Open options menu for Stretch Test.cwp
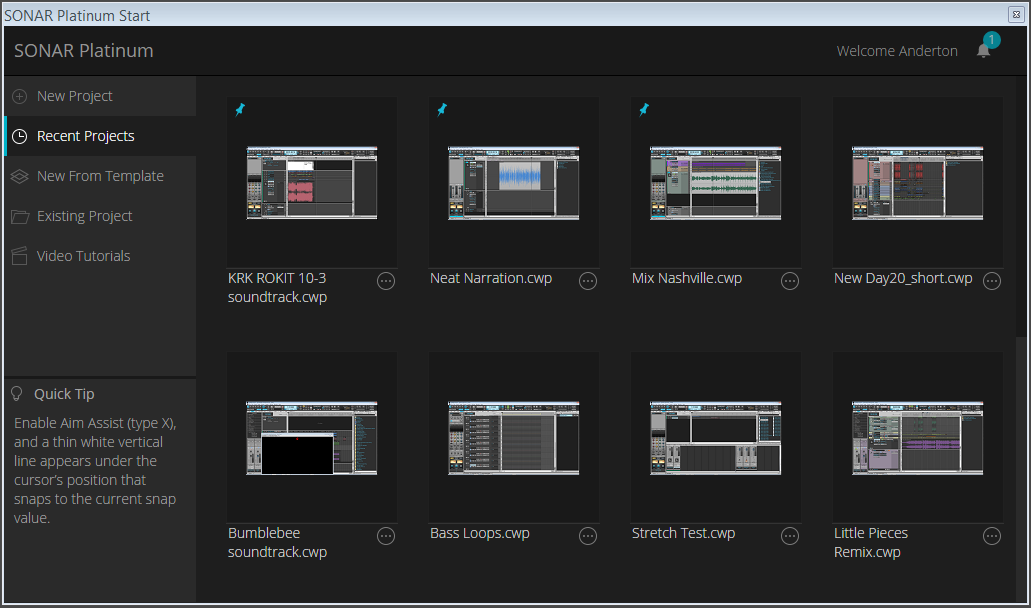Viewport: 1031px width, 610px height. pos(790,536)
